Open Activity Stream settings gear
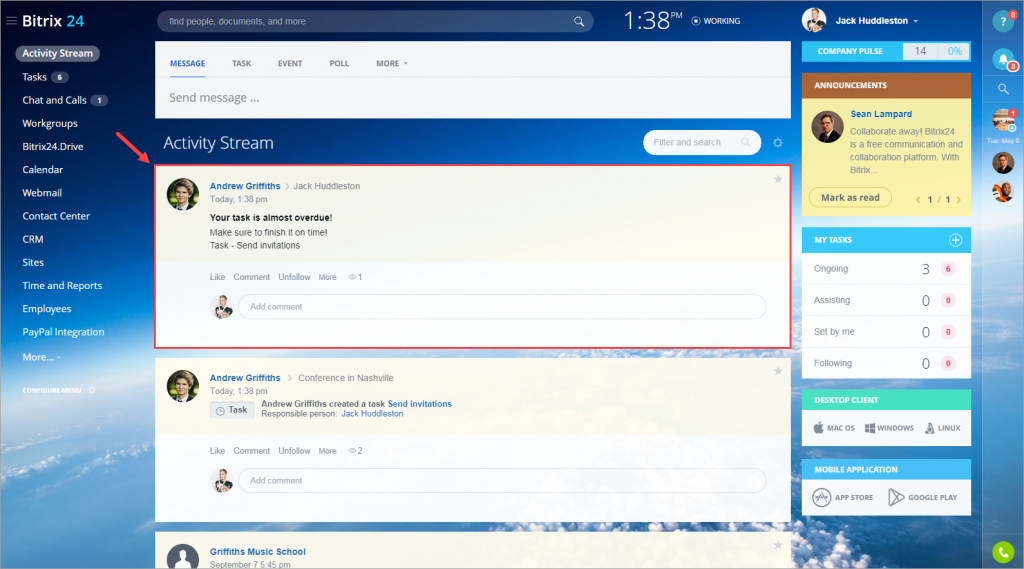This screenshot has height=569, width=1024. 778,142
